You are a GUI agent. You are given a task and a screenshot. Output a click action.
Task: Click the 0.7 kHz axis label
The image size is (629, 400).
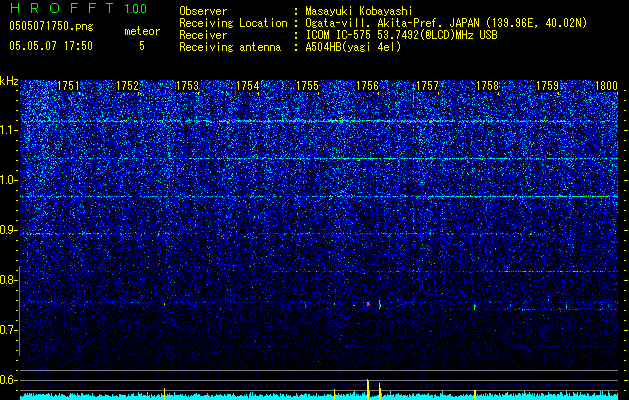point(7,330)
